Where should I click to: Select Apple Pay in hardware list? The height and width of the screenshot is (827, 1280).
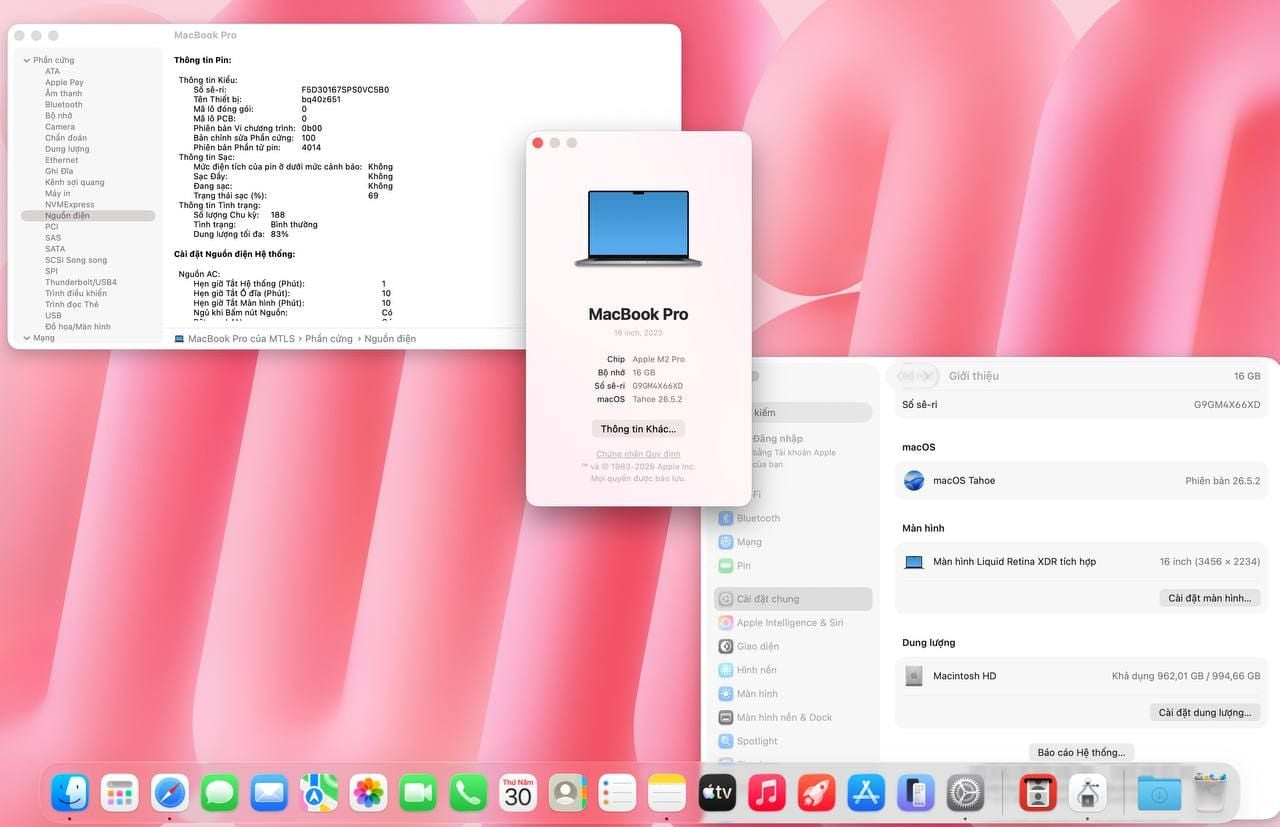point(64,83)
